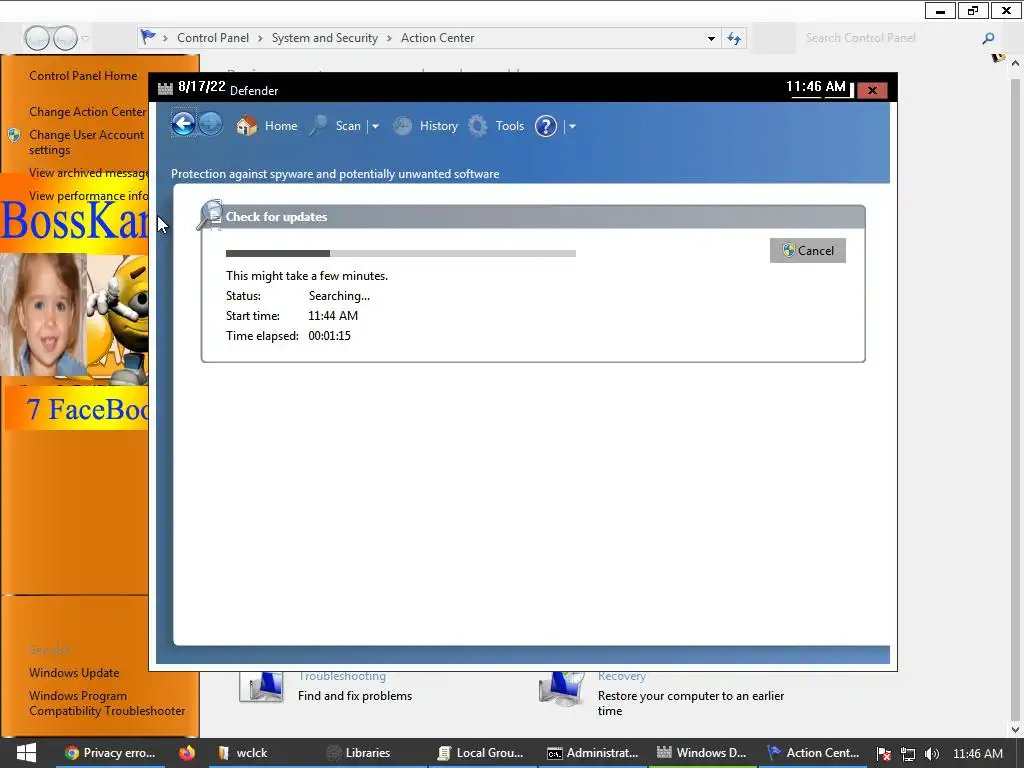Open Control Panel Home link
The width and height of the screenshot is (1024, 768).
point(83,76)
